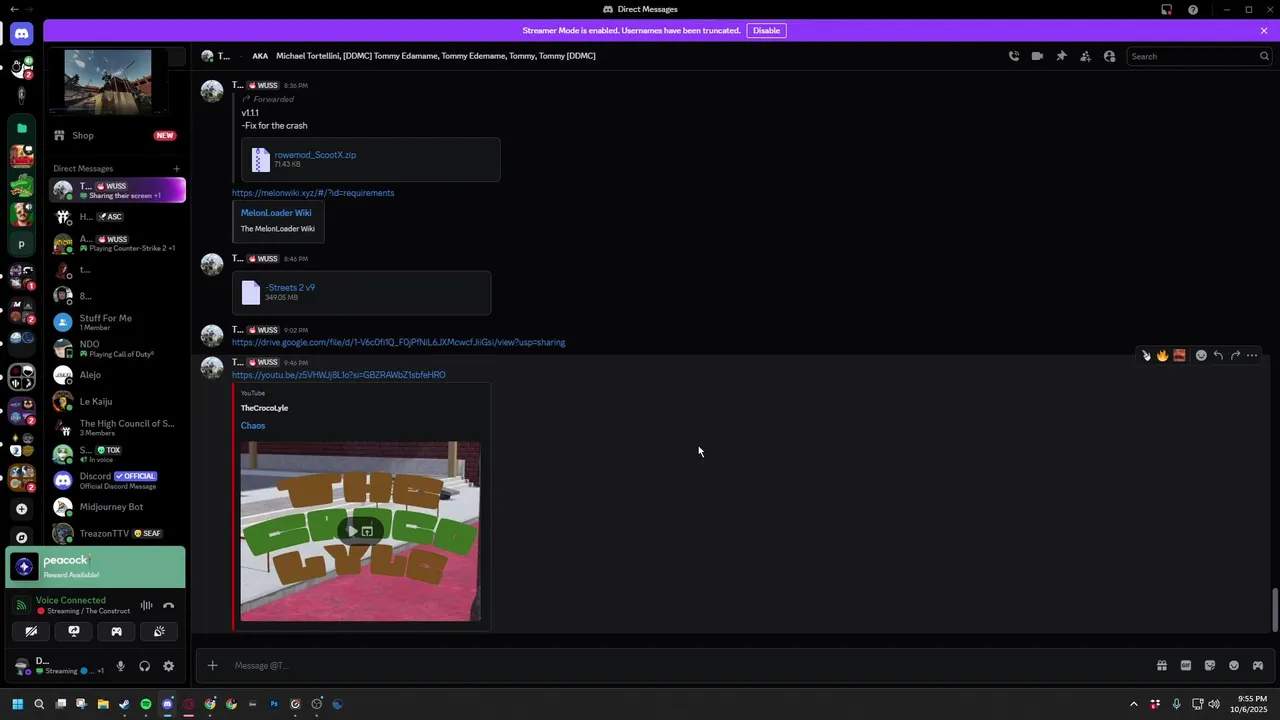1280x720 pixels.
Task: Open the drive.google.com sharing link
Action: (x=398, y=342)
